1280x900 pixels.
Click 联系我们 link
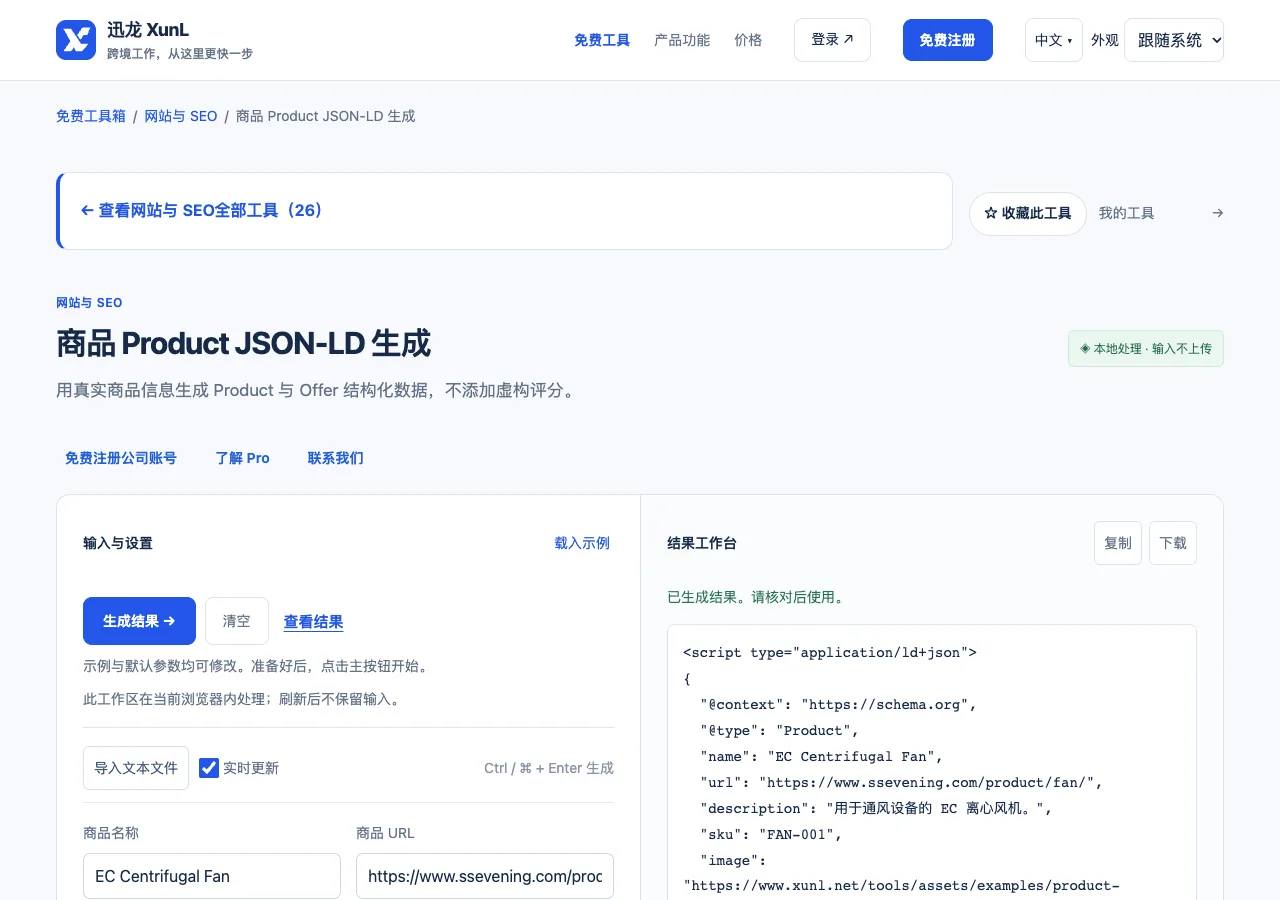click(x=336, y=458)
